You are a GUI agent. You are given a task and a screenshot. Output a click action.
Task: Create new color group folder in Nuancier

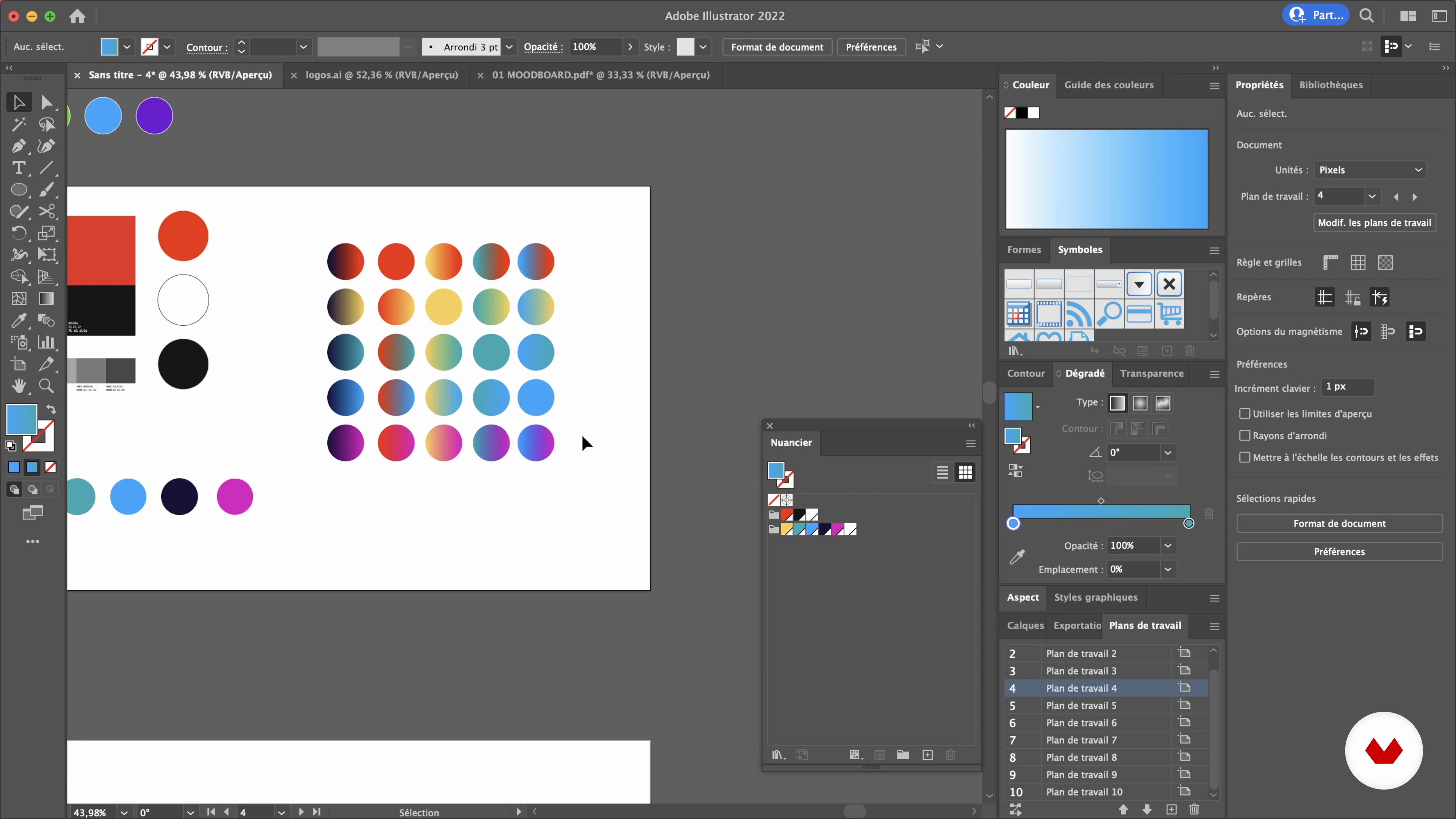pyautogui.click(x=903, y=755)
